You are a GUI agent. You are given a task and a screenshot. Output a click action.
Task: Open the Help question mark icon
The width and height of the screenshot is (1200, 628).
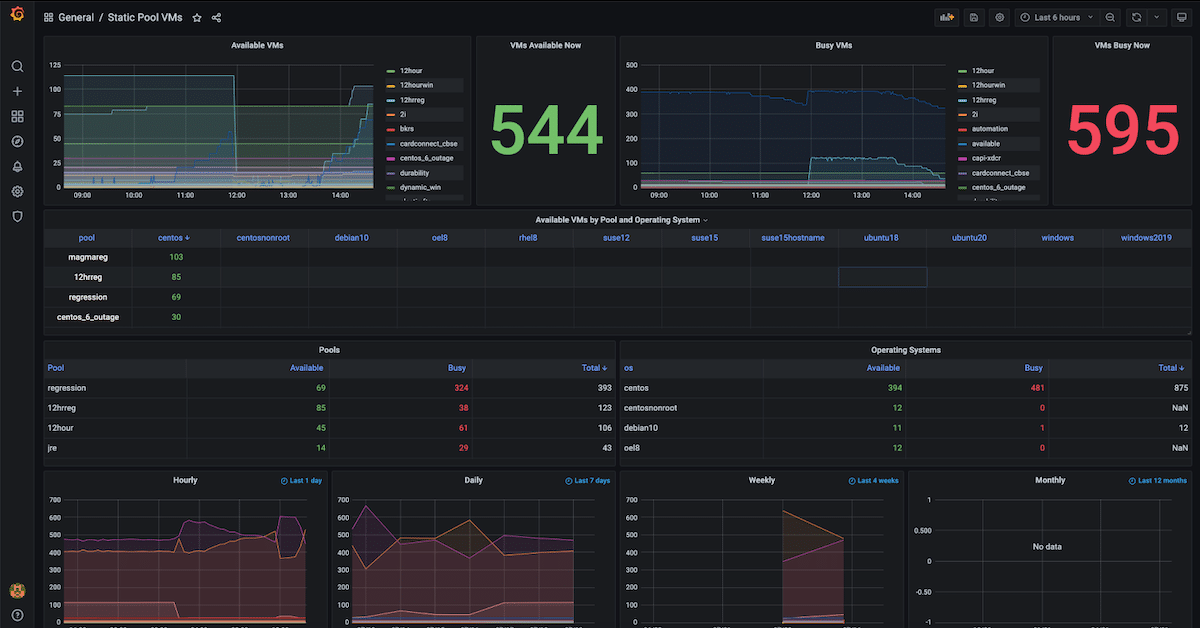(17, 614)
